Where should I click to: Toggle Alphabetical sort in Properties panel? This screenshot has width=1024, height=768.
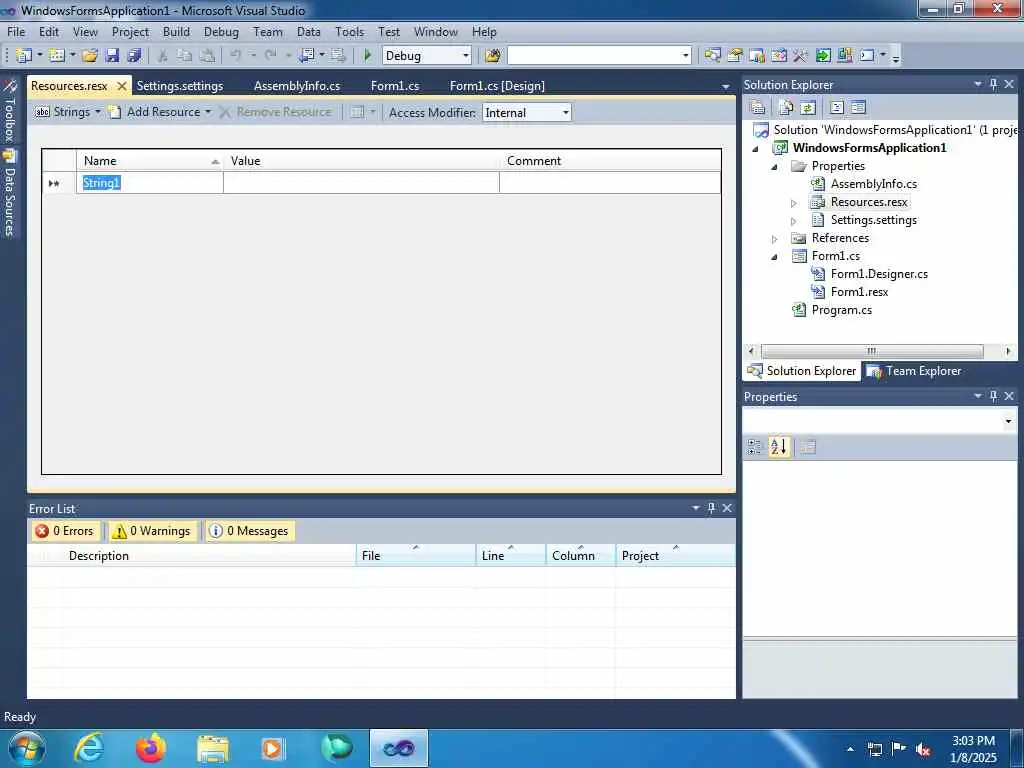[x=778, y=447]
